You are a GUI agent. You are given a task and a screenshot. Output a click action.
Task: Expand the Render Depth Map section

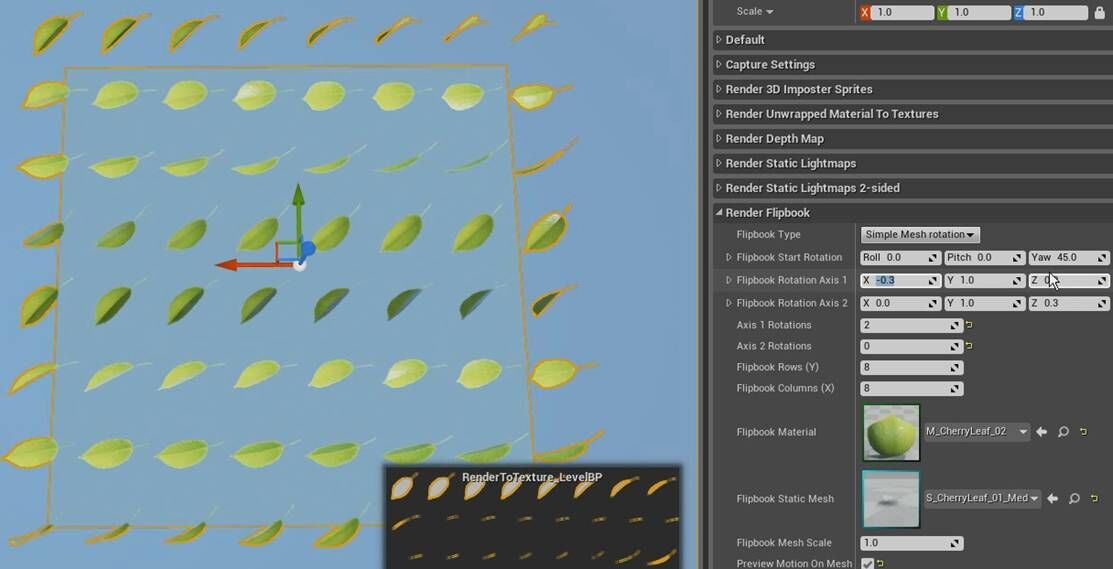click(x=718, y=138)
